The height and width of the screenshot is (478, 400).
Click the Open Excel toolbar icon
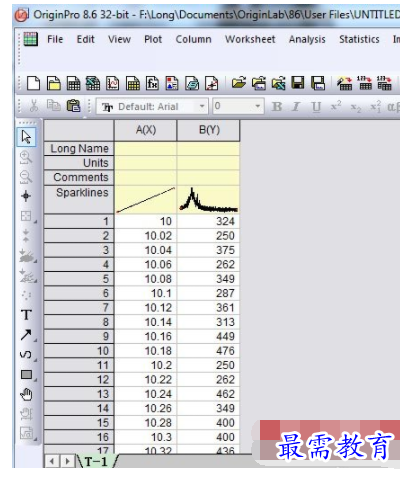coord(279,83)
